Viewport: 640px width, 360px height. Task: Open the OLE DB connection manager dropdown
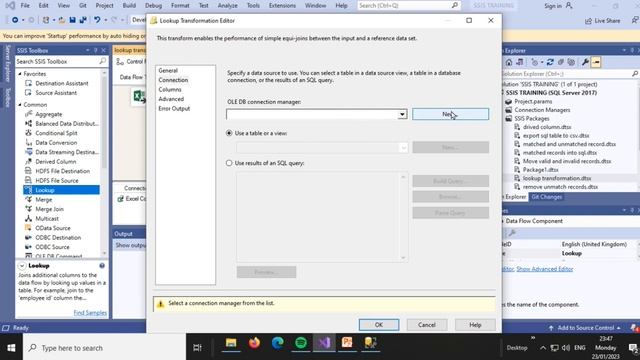coord(402,114)
